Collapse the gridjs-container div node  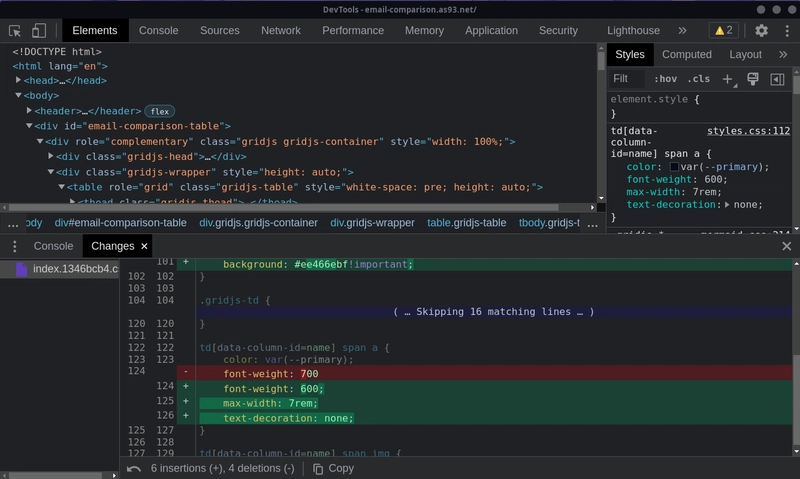pyautogui.click(x=40, y=141)
